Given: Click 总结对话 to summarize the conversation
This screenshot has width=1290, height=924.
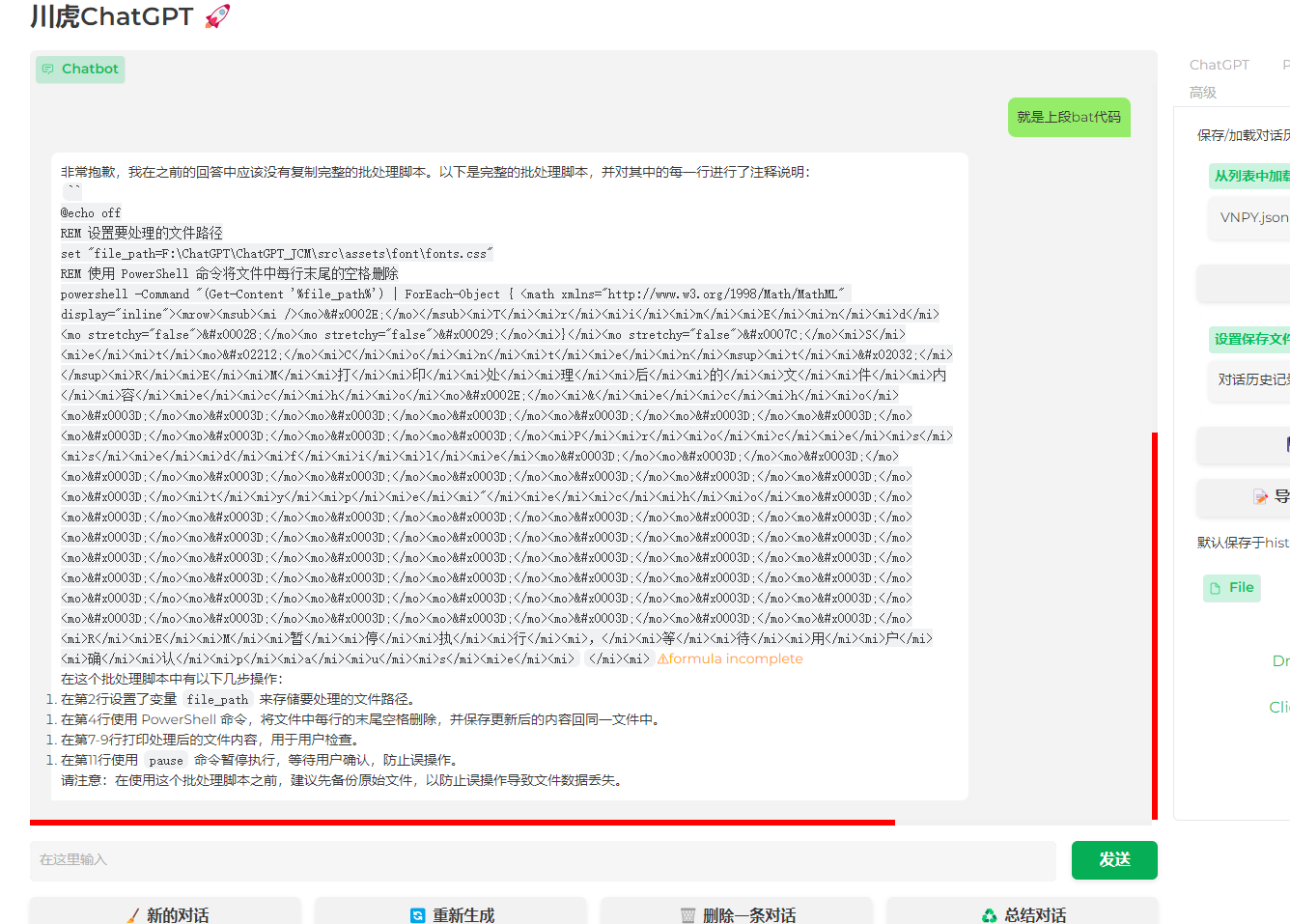Looking at the screenshot, I should click(1023, 913).
